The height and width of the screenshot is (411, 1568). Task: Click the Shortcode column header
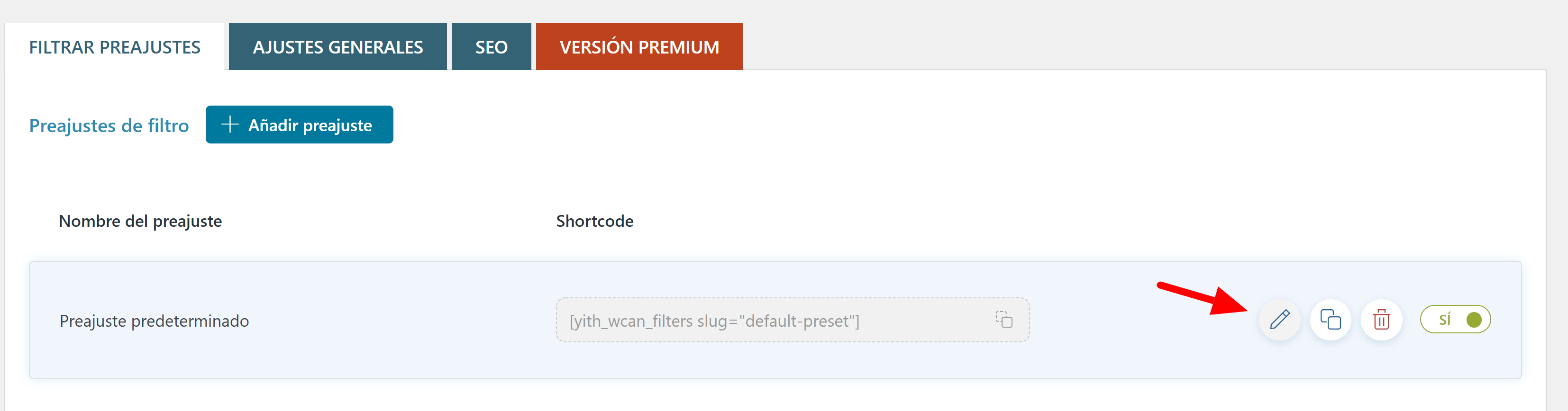coord(595,221)
